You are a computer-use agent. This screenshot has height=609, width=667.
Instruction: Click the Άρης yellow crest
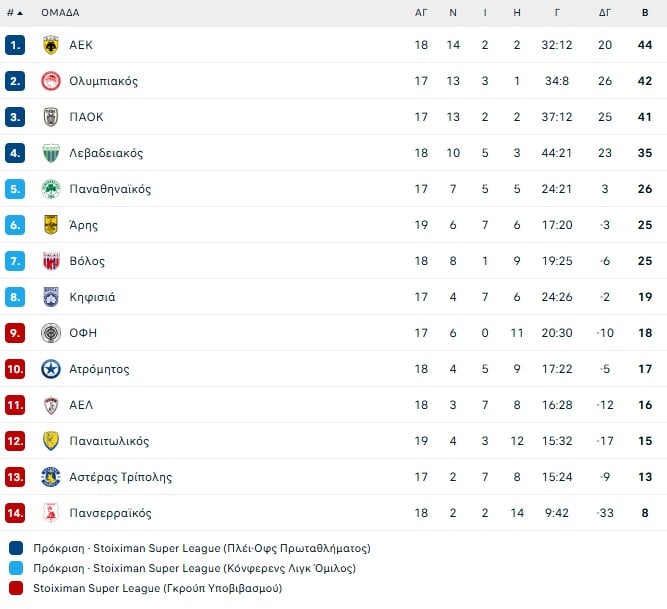pos(51,225)
